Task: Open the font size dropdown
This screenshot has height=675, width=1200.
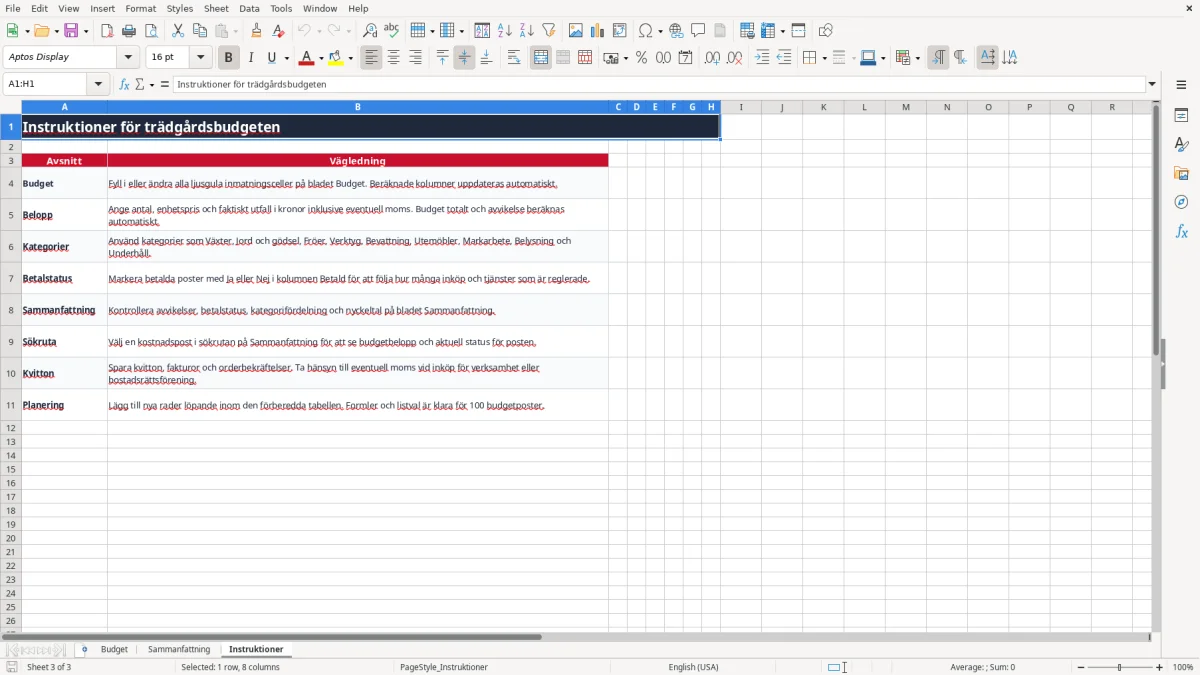Action: pos(200,58)
